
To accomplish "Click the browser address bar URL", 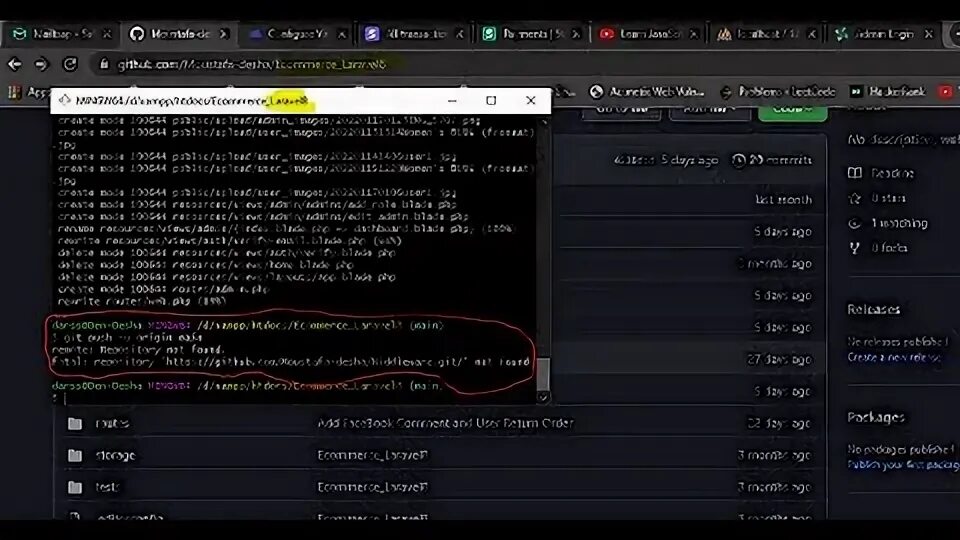I will coord(252,64).
